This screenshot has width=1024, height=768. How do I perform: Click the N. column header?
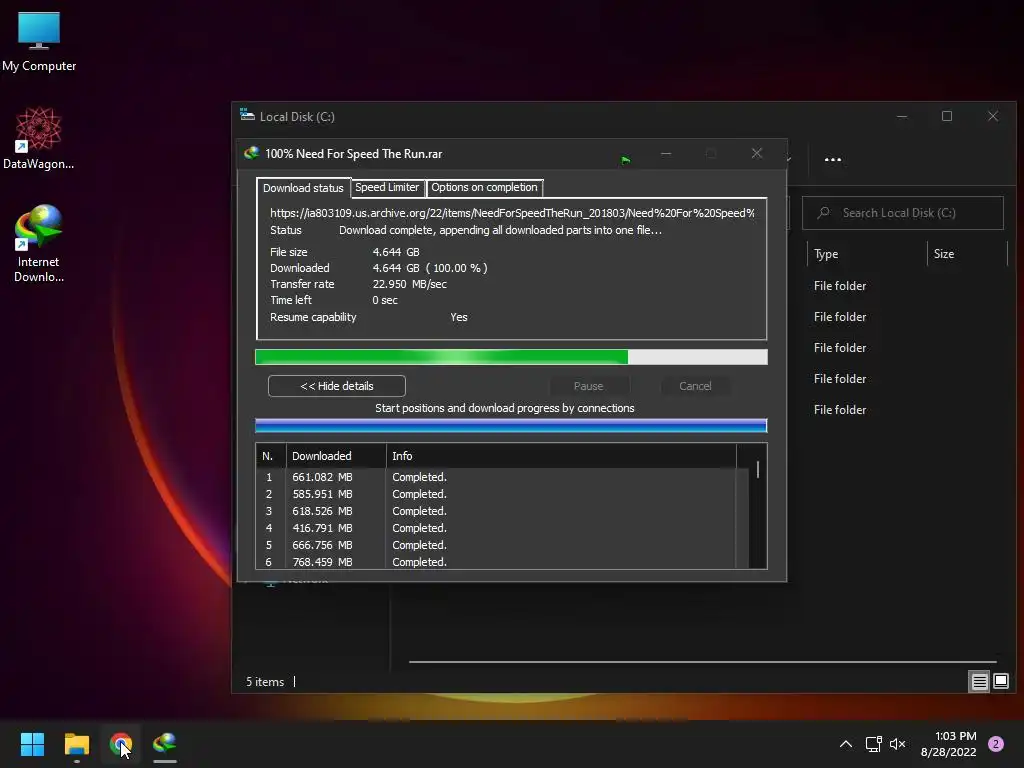click(x=270, y=456)
